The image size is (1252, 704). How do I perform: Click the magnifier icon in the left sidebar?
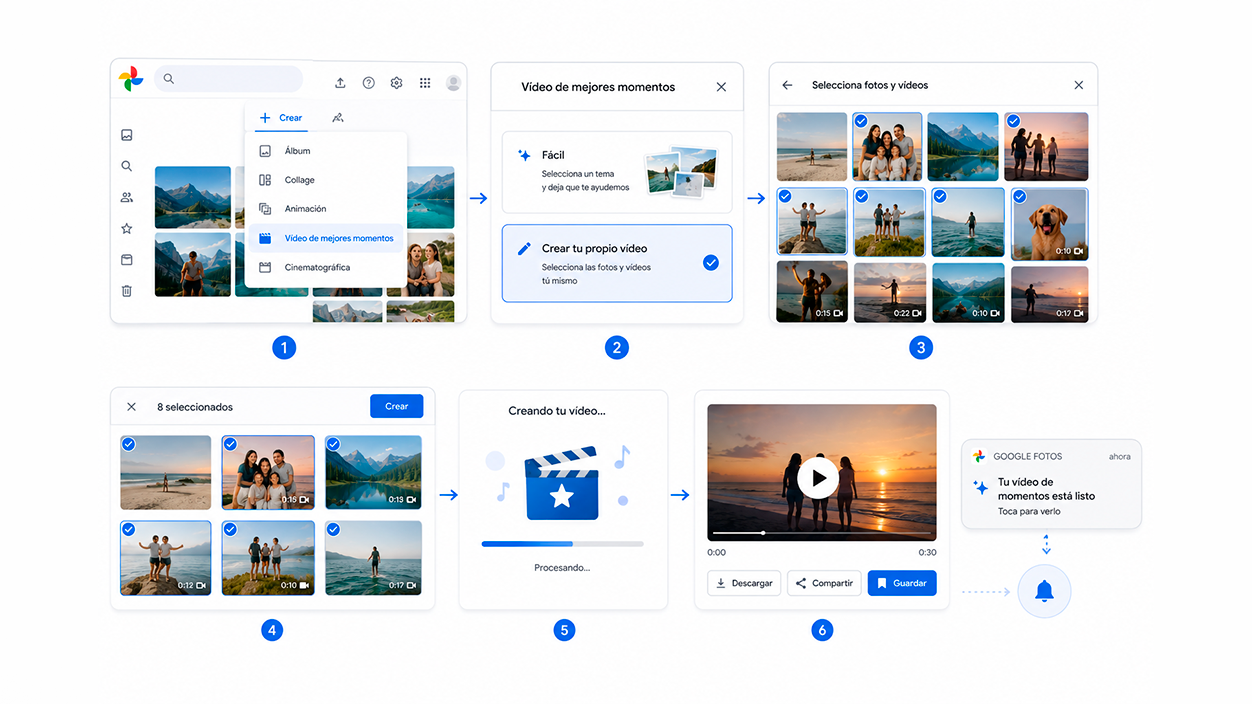[x=127, y=166]
